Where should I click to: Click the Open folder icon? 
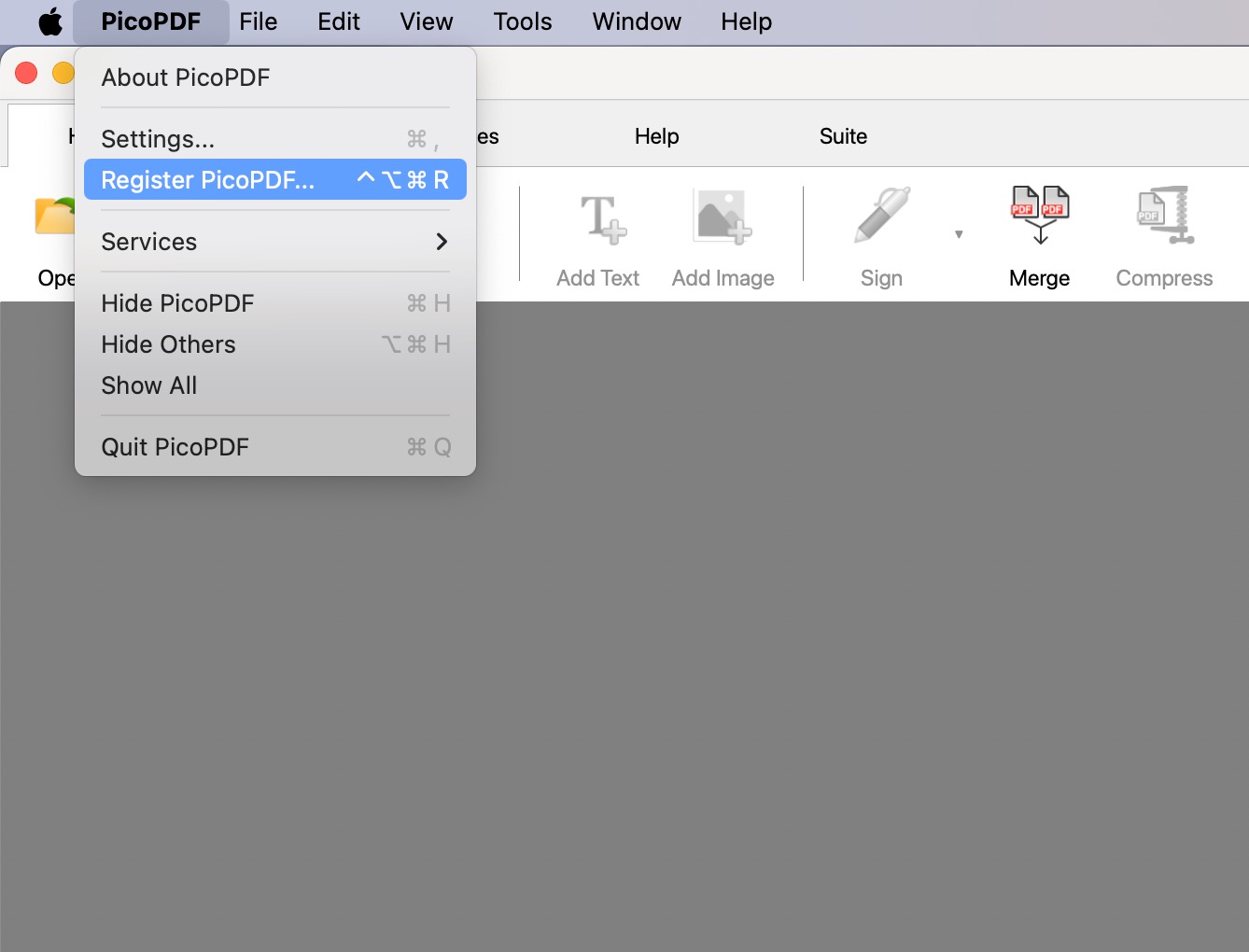(54, 217)
